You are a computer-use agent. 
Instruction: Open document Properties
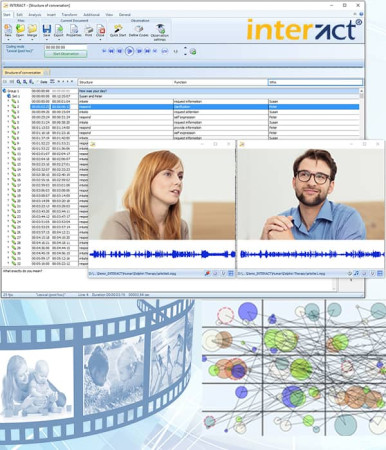click(74, 30)
